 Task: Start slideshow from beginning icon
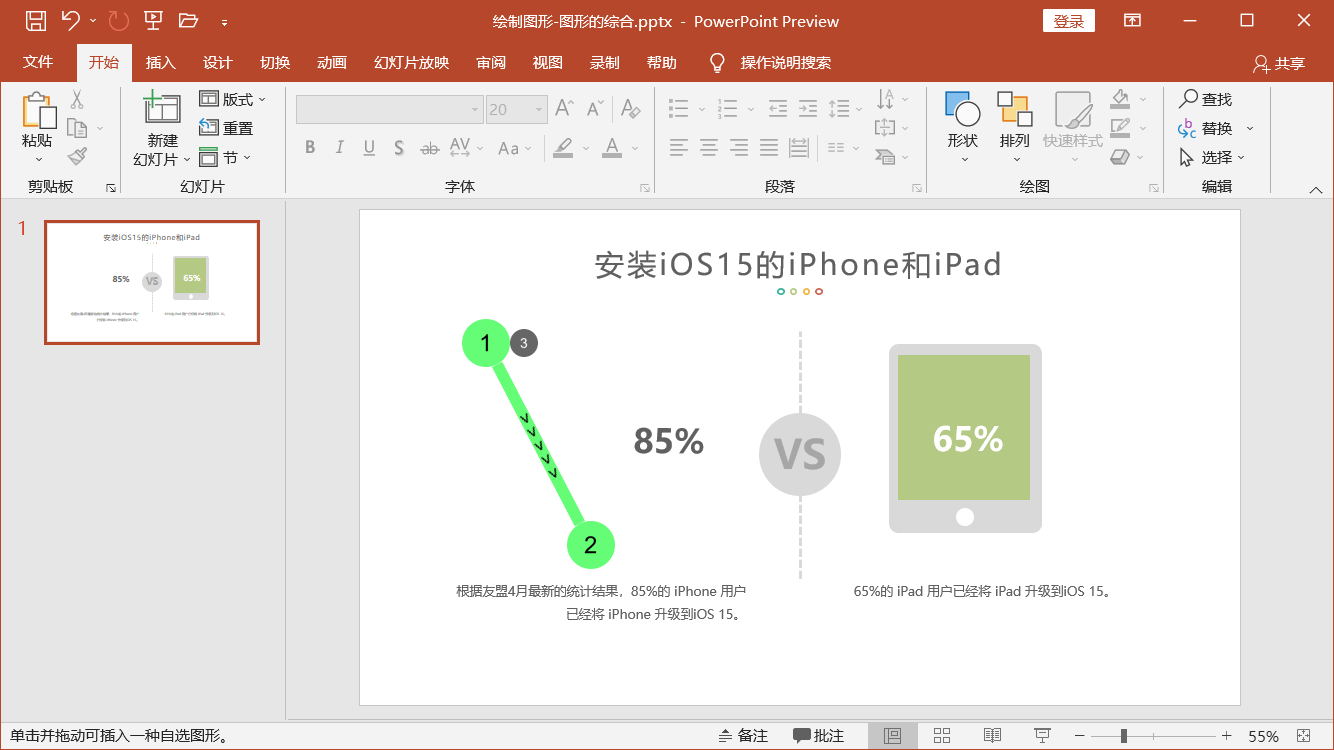pos(153,21)
